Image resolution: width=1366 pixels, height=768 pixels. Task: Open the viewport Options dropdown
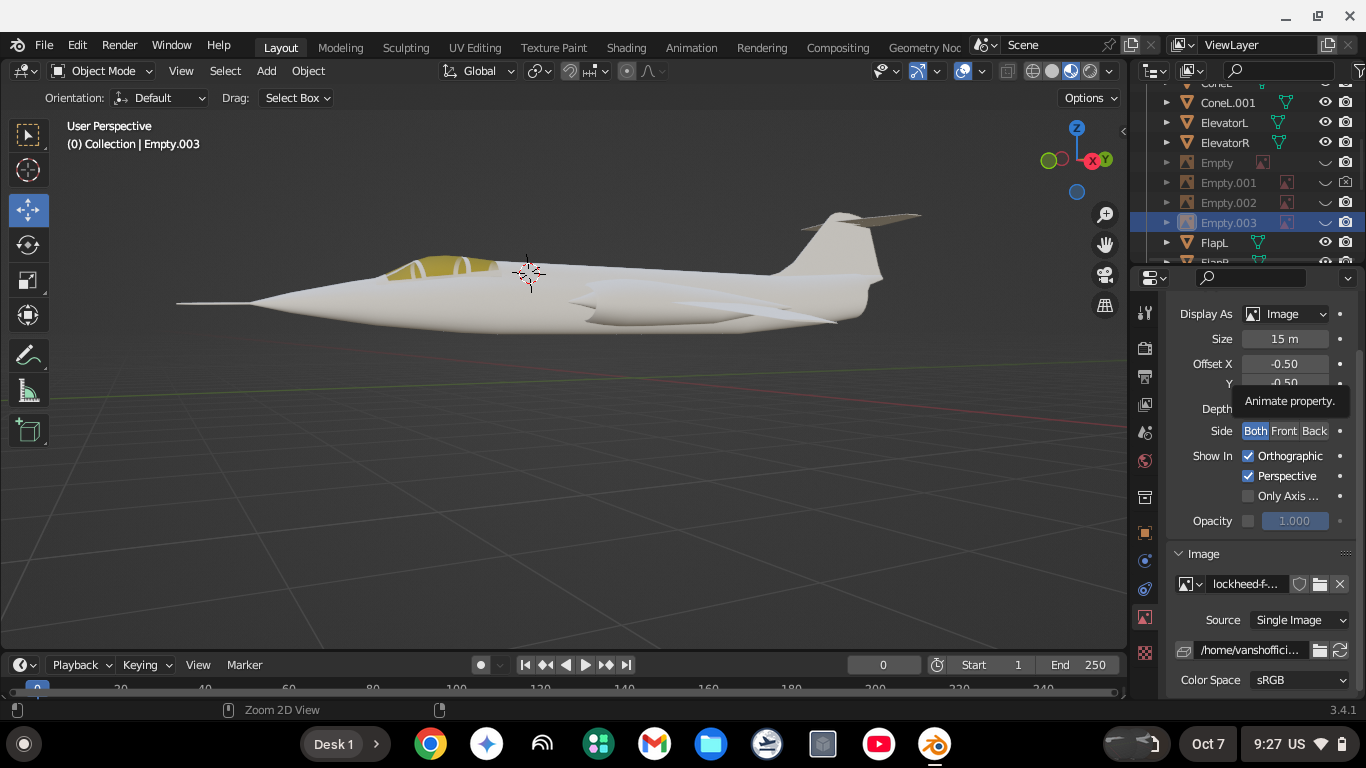pos(1090,98)
